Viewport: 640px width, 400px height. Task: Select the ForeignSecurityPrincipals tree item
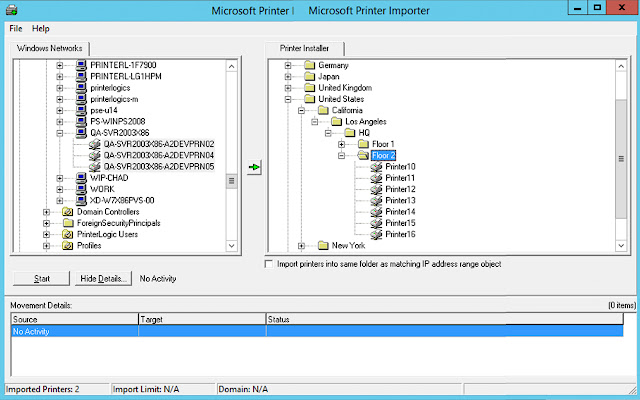[118, 223]
